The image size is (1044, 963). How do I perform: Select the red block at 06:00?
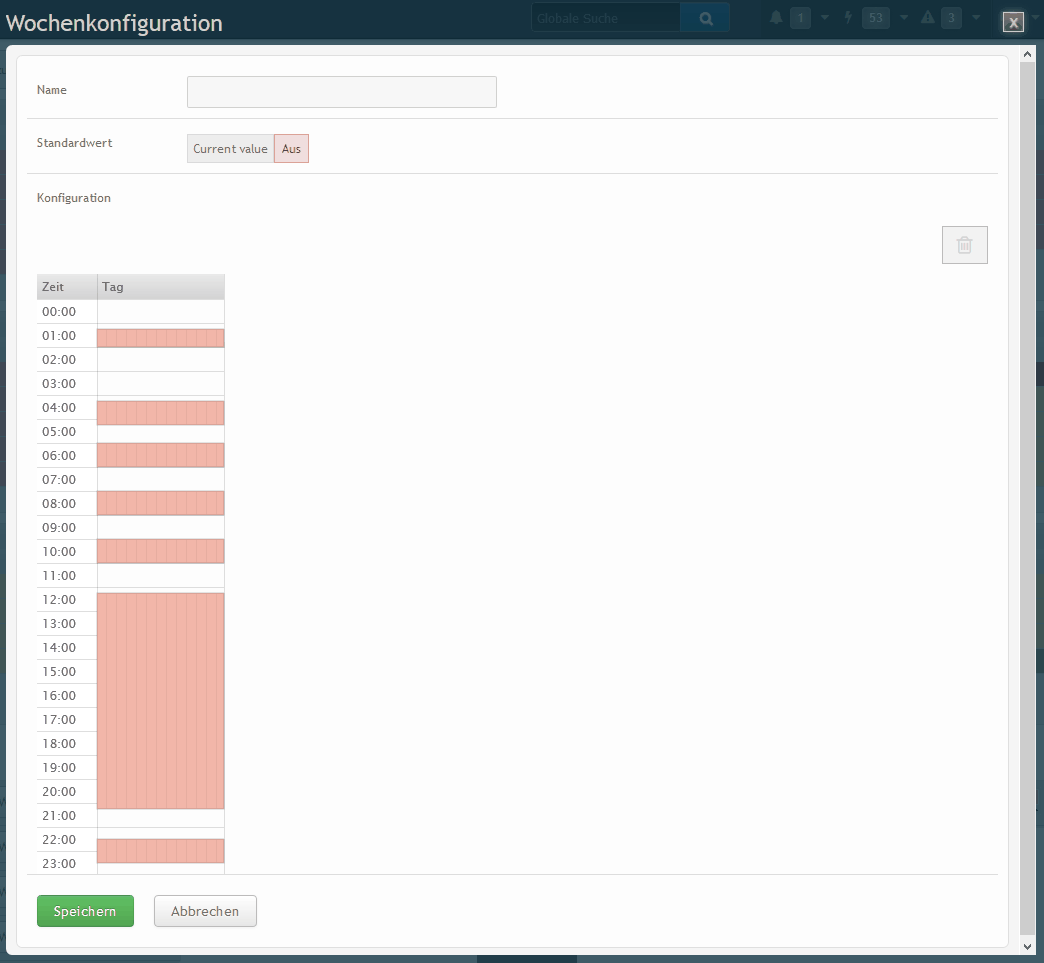(x=160, y=455)
